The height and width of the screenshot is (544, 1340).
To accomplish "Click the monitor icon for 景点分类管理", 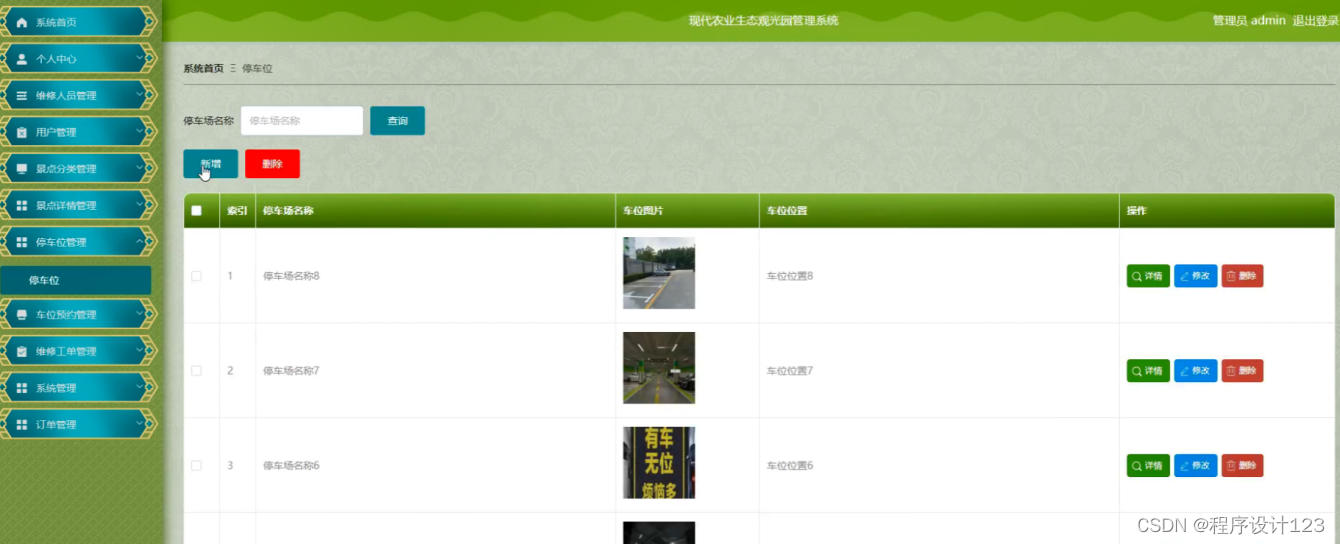I will click(22, 169).
